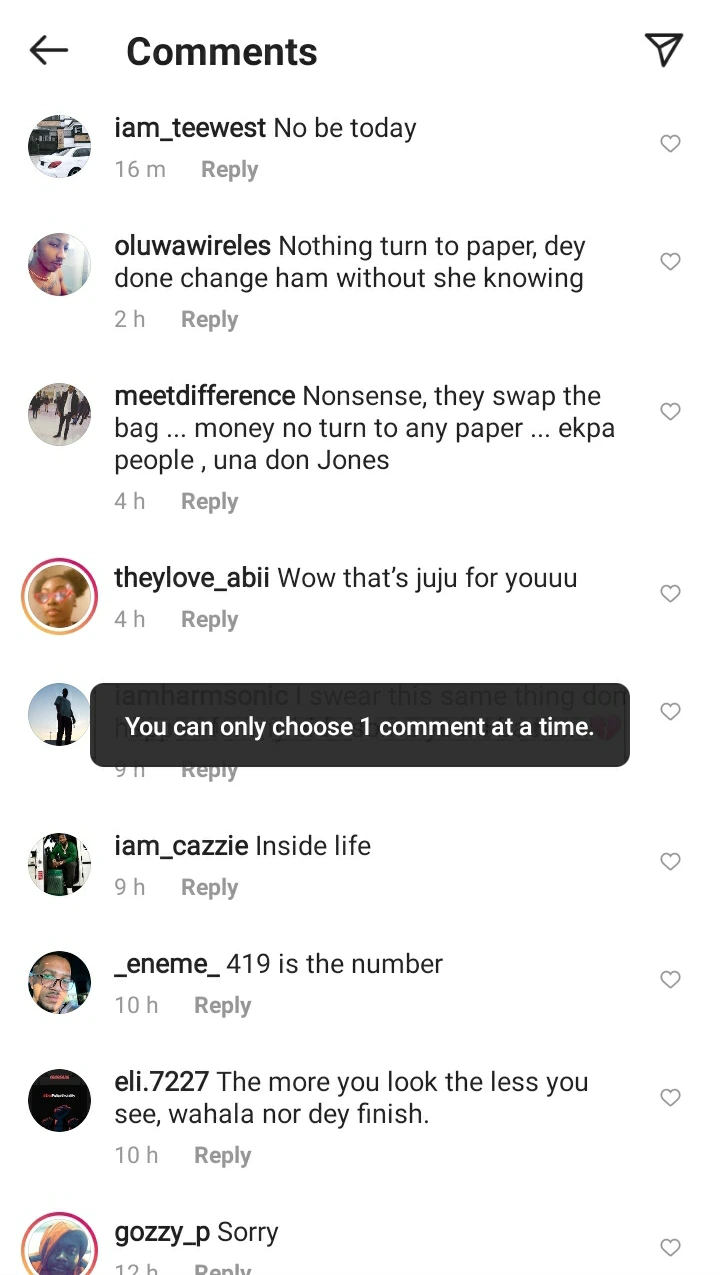
Task: Like iam_teewest's comment with the heart
Action: click(670, 144)
